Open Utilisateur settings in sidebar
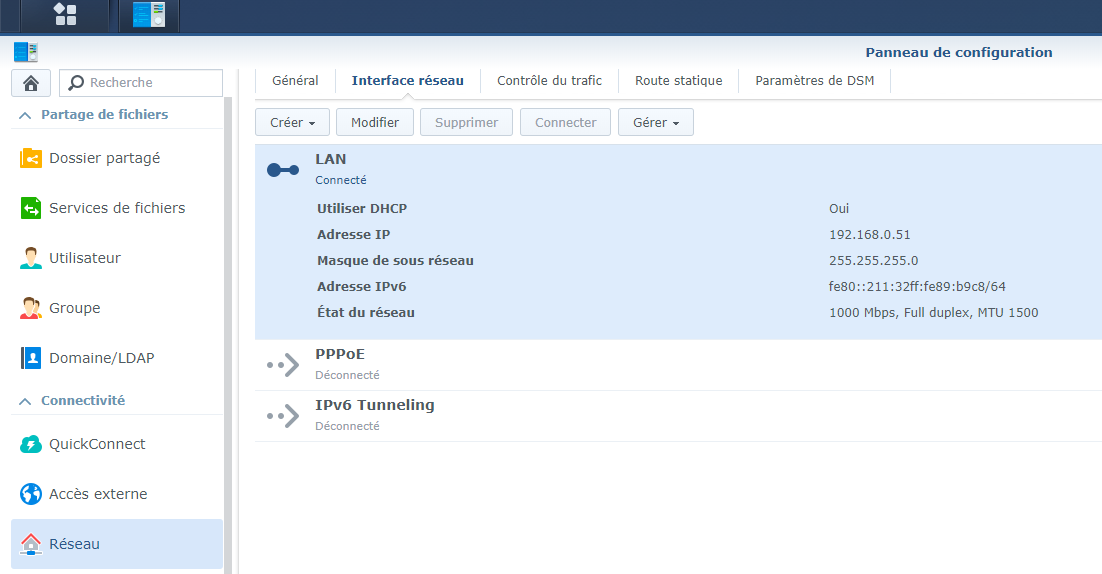Image resolution: width=1102 pixels, height=574 pixels. pyautogui.click(x=117, y=258)
